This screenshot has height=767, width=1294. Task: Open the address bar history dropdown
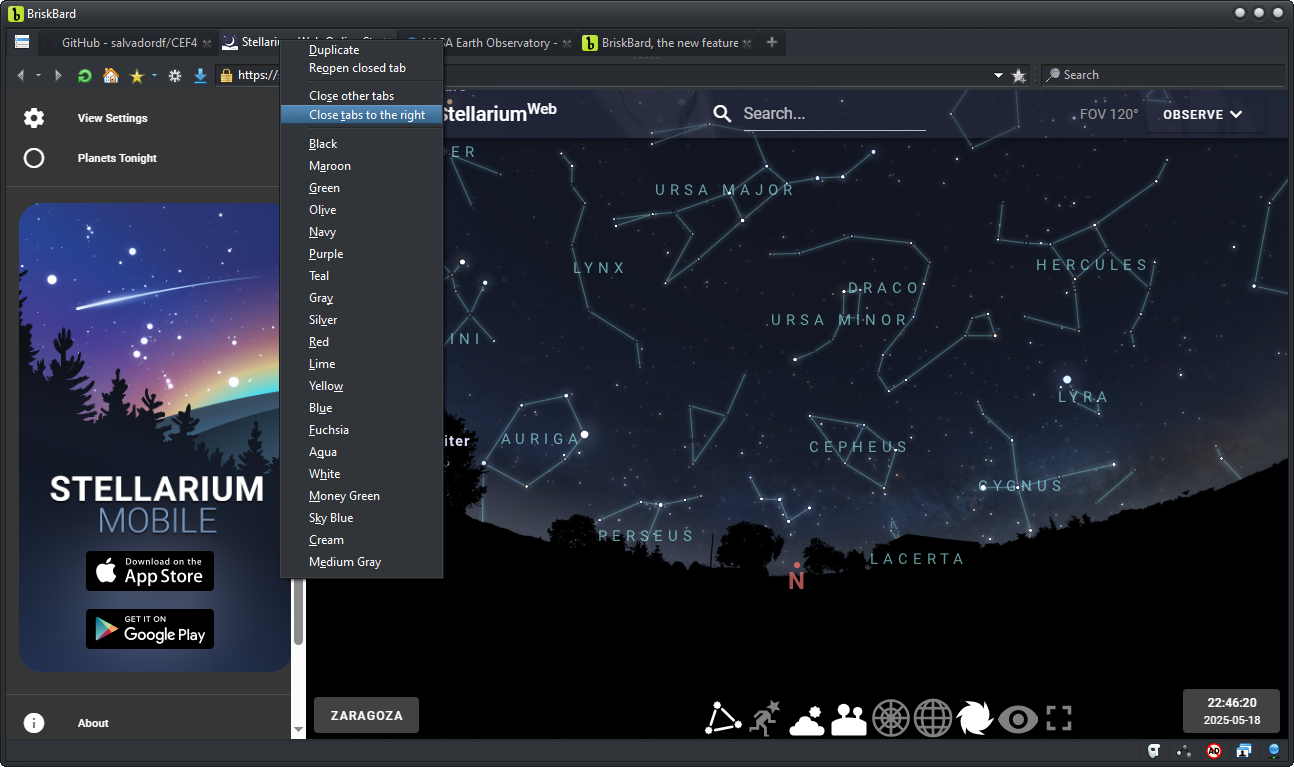(998, 76)
